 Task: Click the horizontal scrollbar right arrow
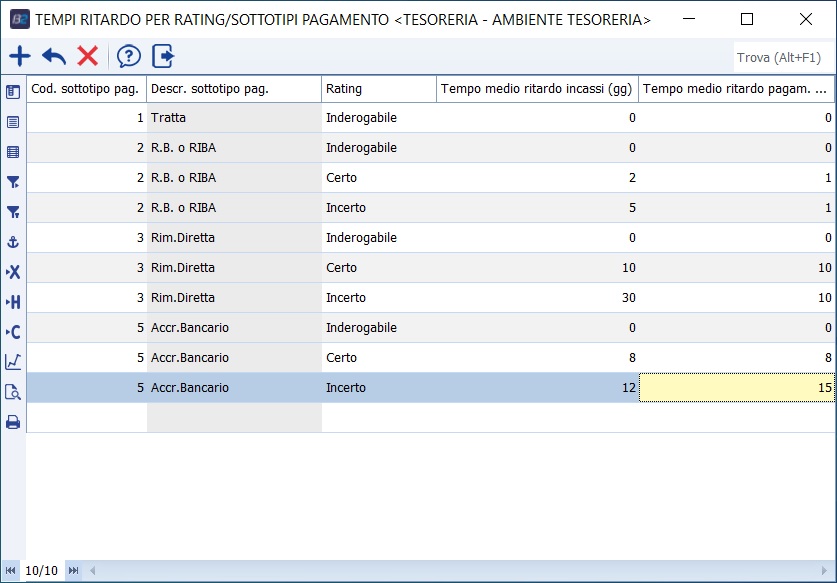tap(825, 570)
